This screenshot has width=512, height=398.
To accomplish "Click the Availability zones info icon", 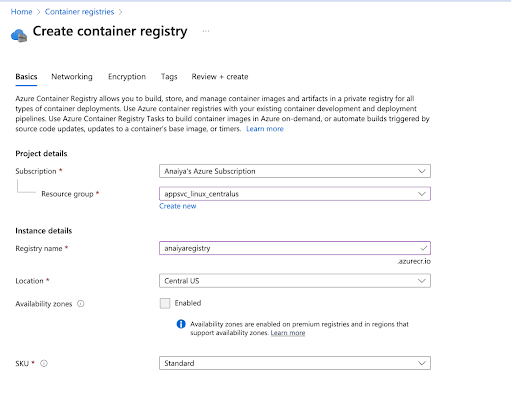I will pos(81,304).
